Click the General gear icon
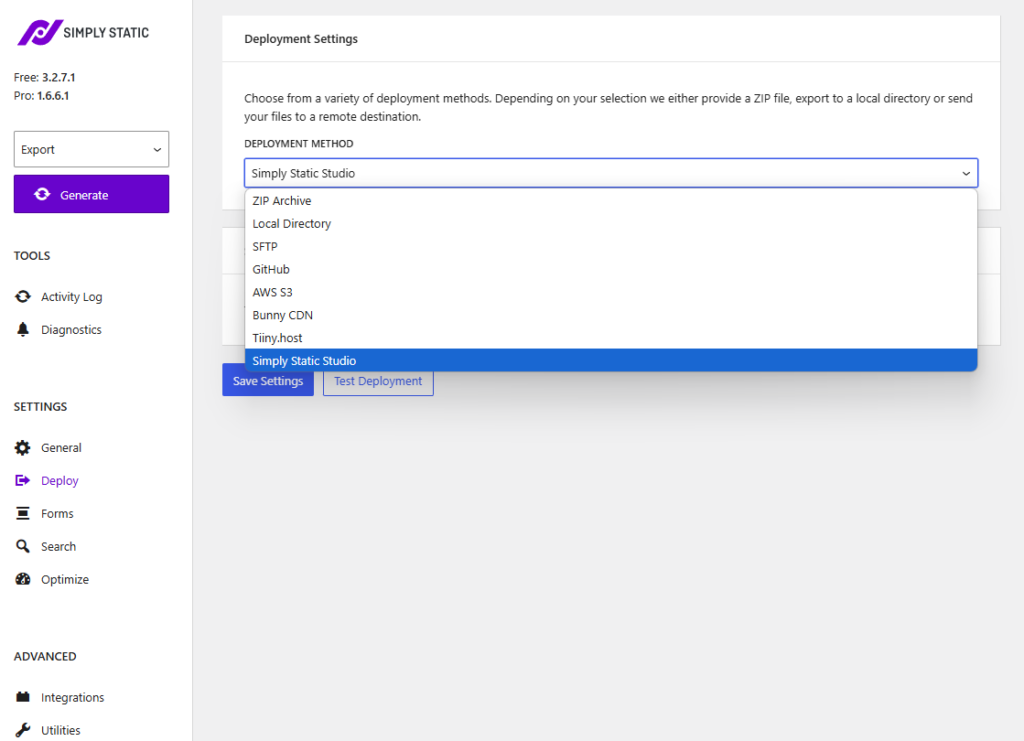 (23, 447)
